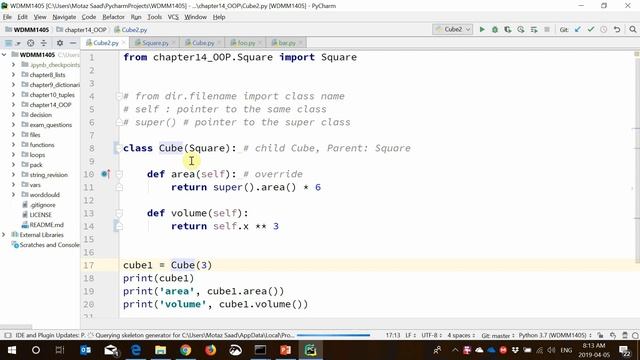The image size is (640, 360).
Task: Open the File menu
Action: pos(7,17)
